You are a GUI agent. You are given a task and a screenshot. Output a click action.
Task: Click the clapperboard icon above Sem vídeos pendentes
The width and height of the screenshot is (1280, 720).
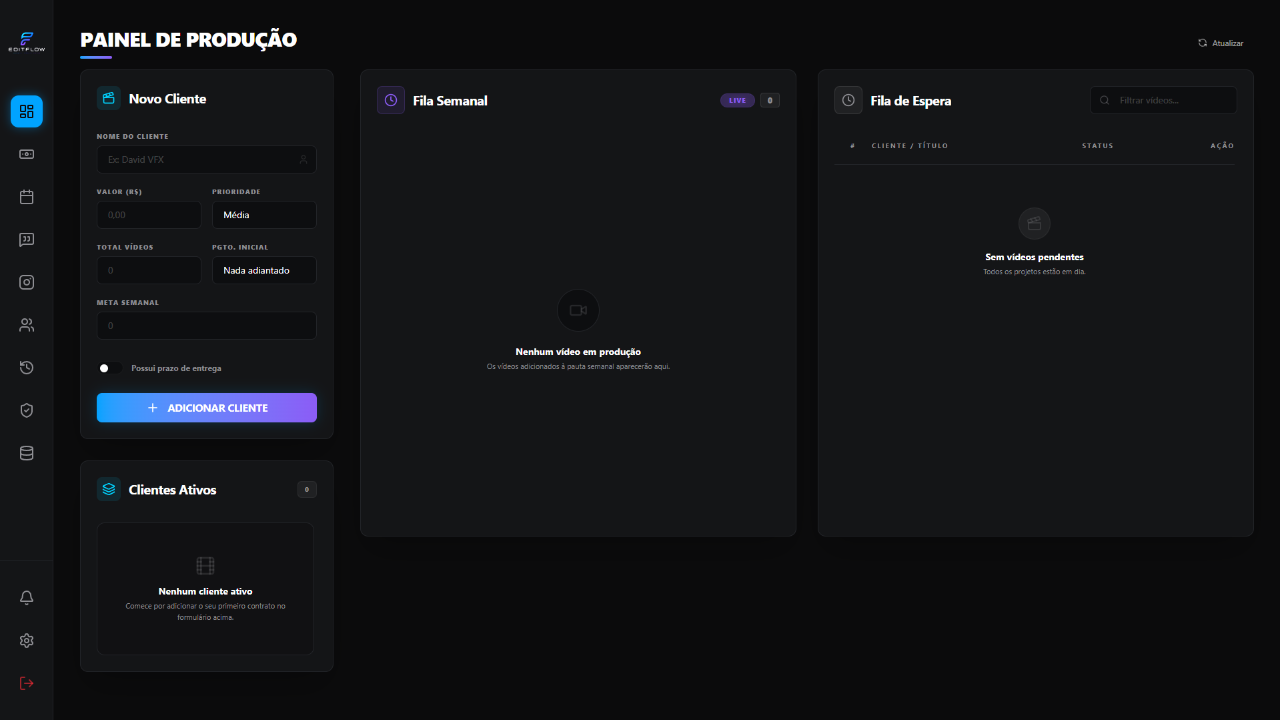(1034, 224)
